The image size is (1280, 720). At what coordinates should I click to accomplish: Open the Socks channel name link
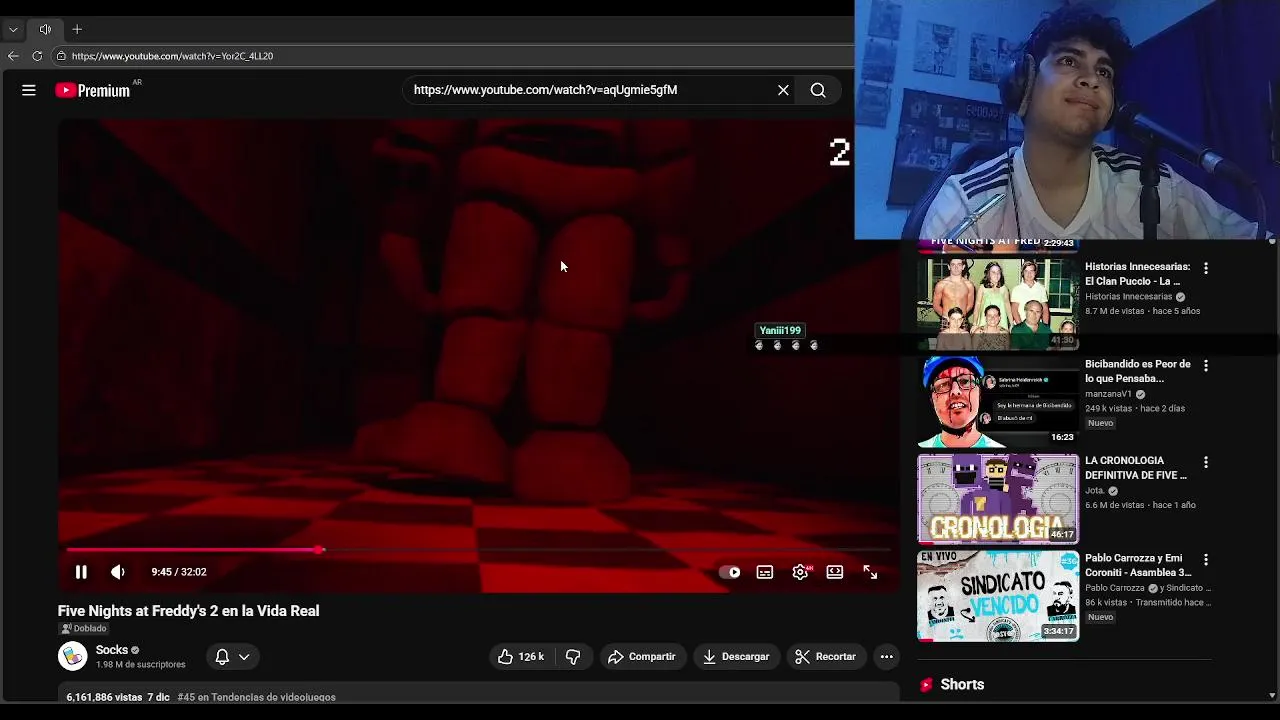[x=112, y=650]
